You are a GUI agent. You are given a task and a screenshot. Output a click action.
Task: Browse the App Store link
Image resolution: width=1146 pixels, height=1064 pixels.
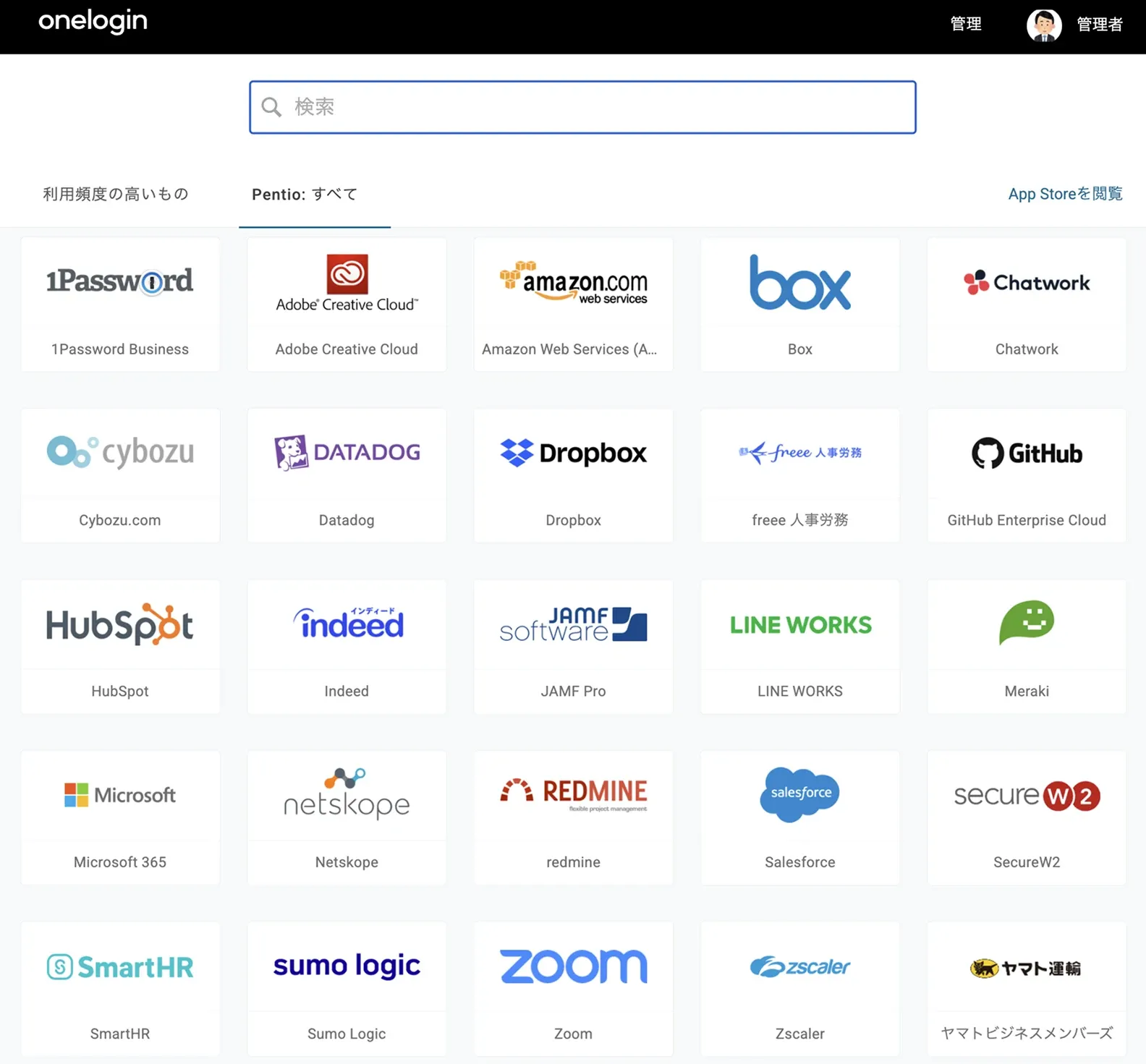coord(1065,194)
